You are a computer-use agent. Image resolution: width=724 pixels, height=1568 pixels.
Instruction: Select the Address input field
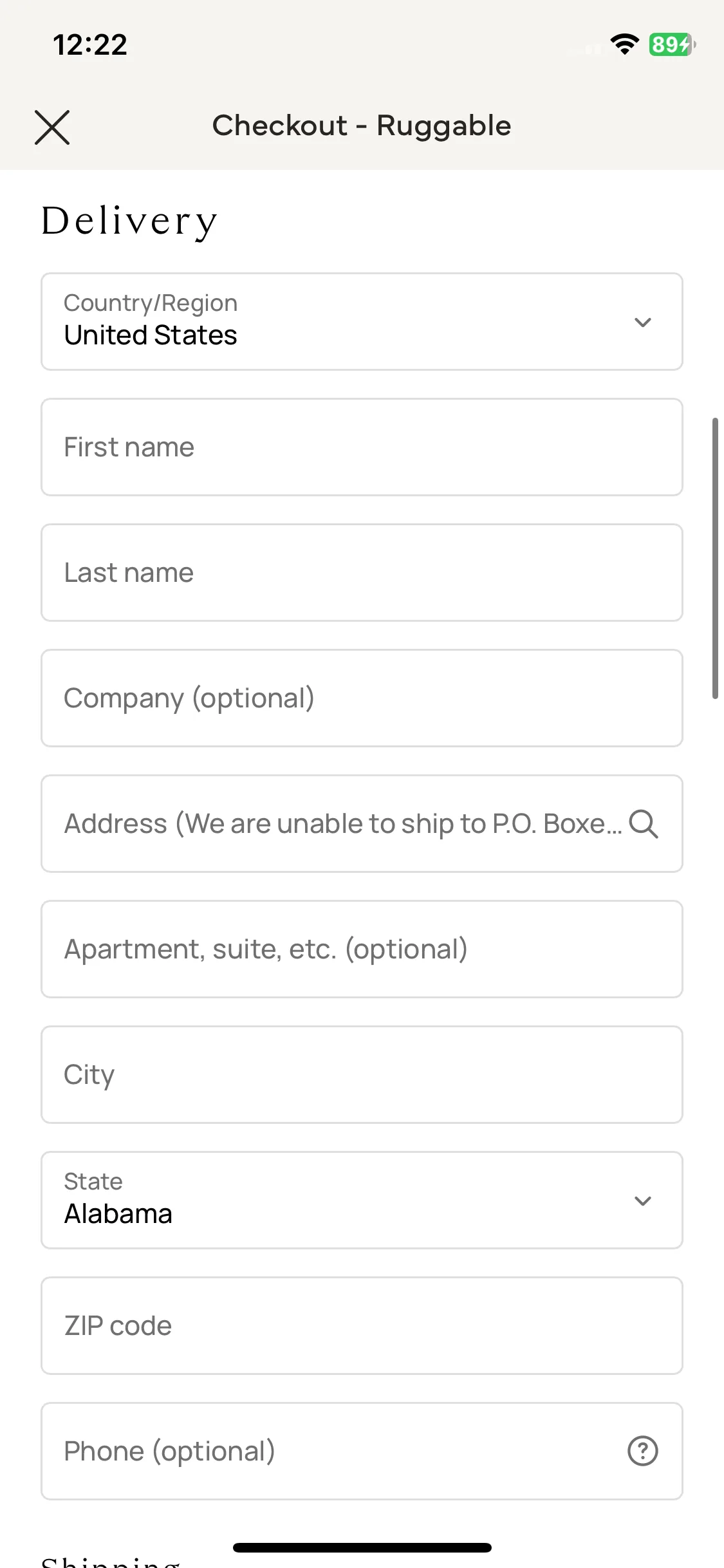click(362, 824)
